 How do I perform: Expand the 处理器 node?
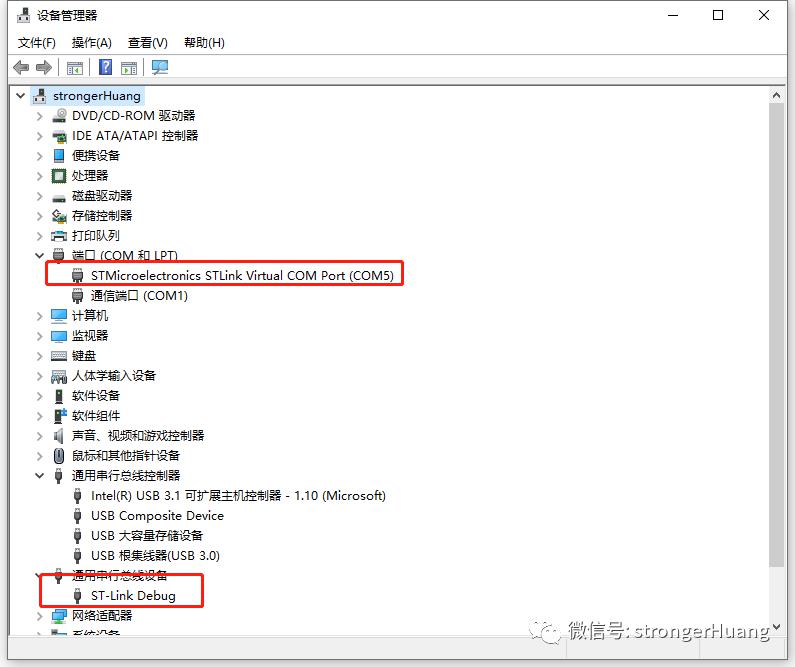pyautogui.click(x=40, y=176)
